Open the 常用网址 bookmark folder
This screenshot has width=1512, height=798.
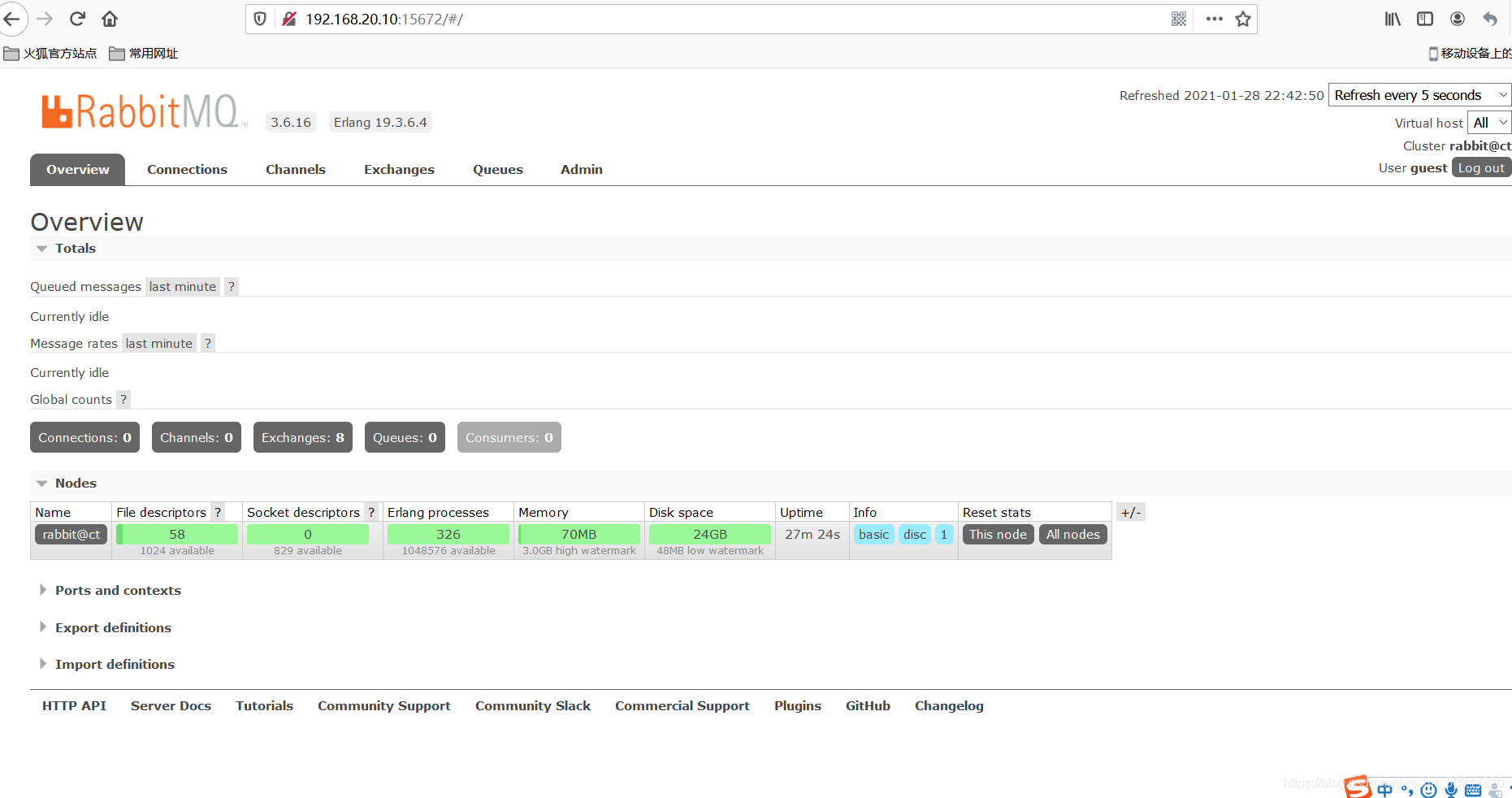pyautogui.click(x=144, y=54)
